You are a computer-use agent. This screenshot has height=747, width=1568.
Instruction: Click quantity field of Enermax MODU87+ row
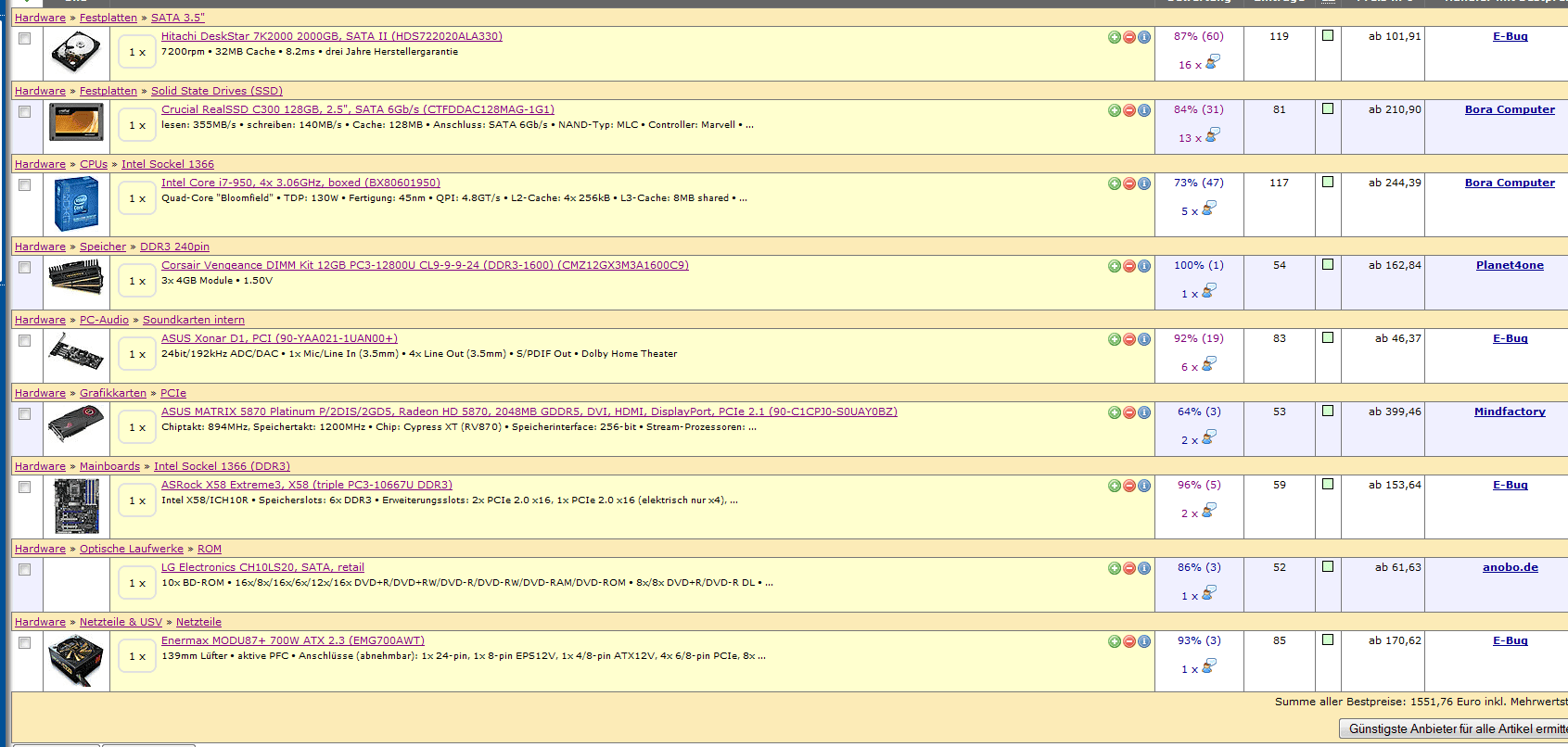click(137, 656)
